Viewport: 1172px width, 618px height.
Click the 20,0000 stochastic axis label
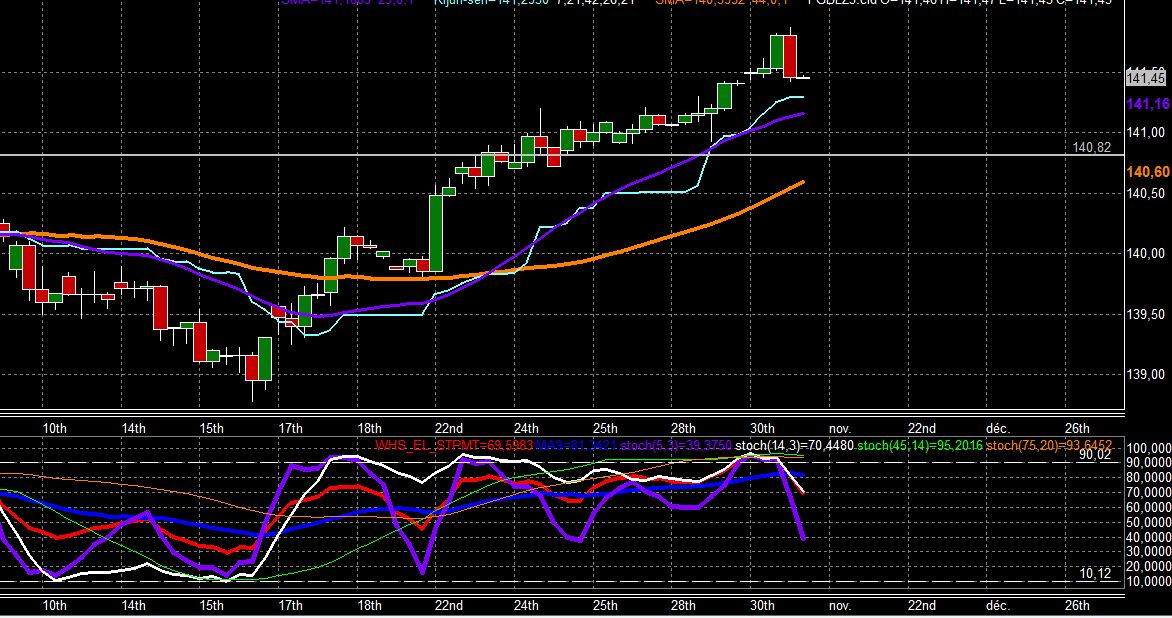pos(1149,566)
